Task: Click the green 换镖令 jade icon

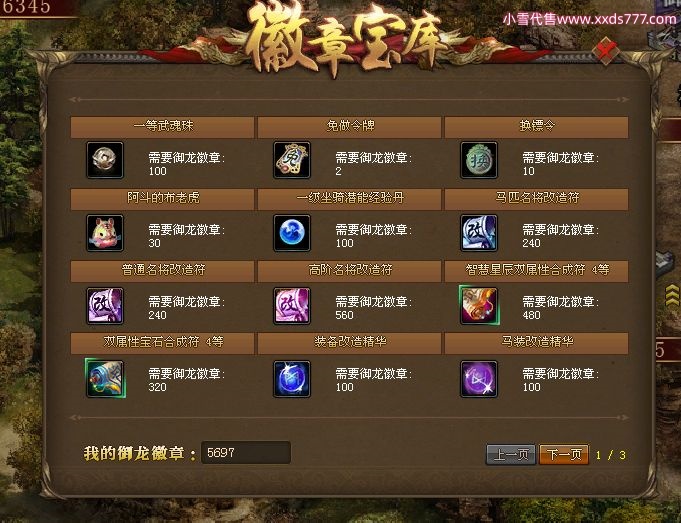Action: 479,160
